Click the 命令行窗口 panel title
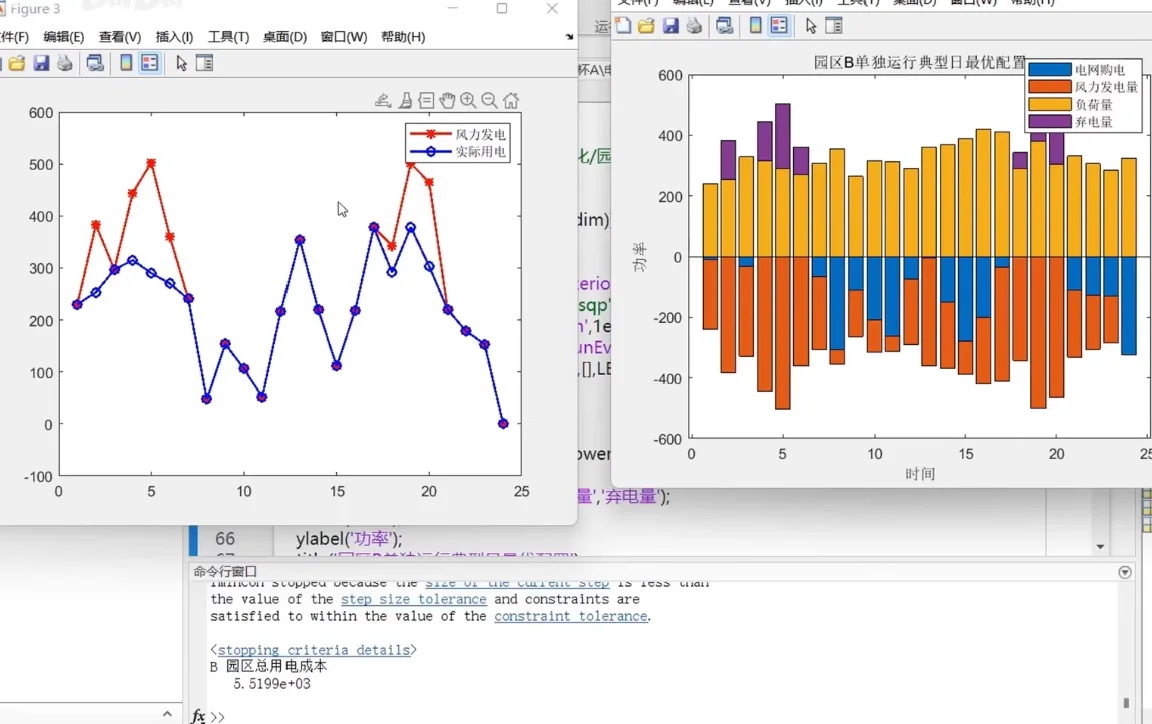The width and height of the screenshot is (1152, 724). [x=225, y=571]
